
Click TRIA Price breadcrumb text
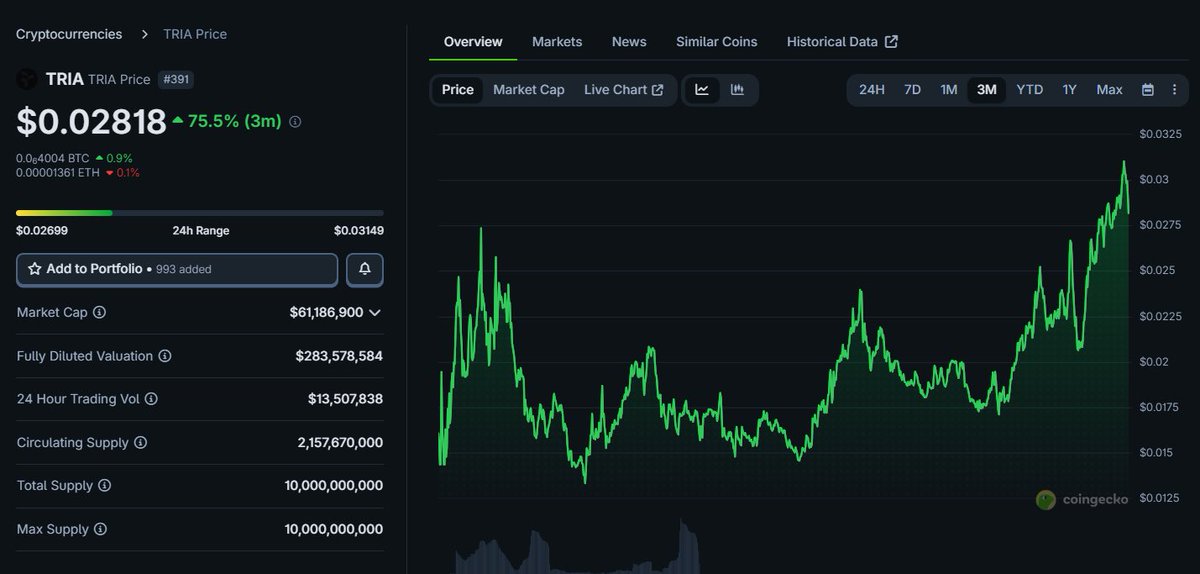[x=196, y=34]
